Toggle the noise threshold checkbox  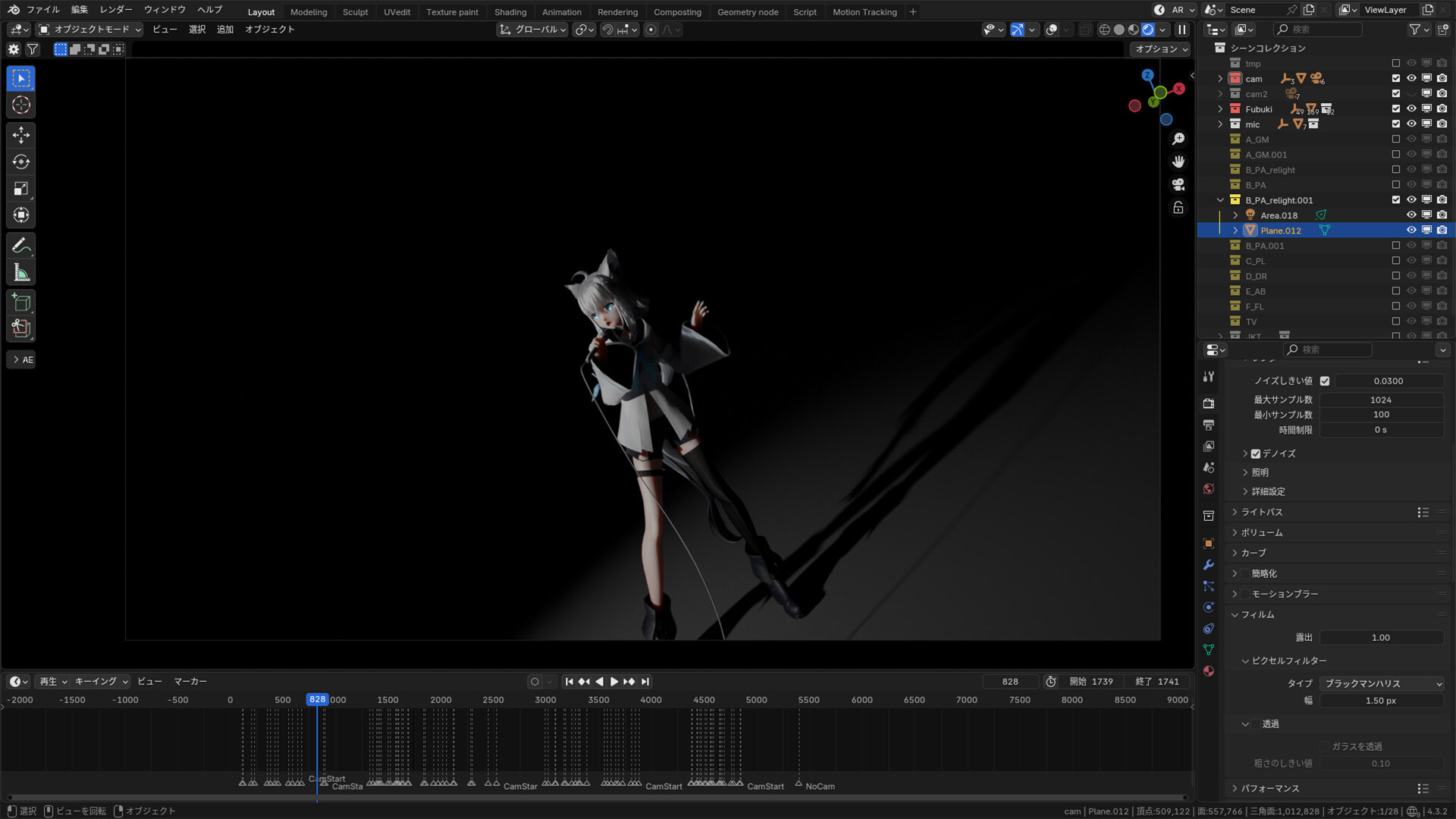click(1325, 381)
